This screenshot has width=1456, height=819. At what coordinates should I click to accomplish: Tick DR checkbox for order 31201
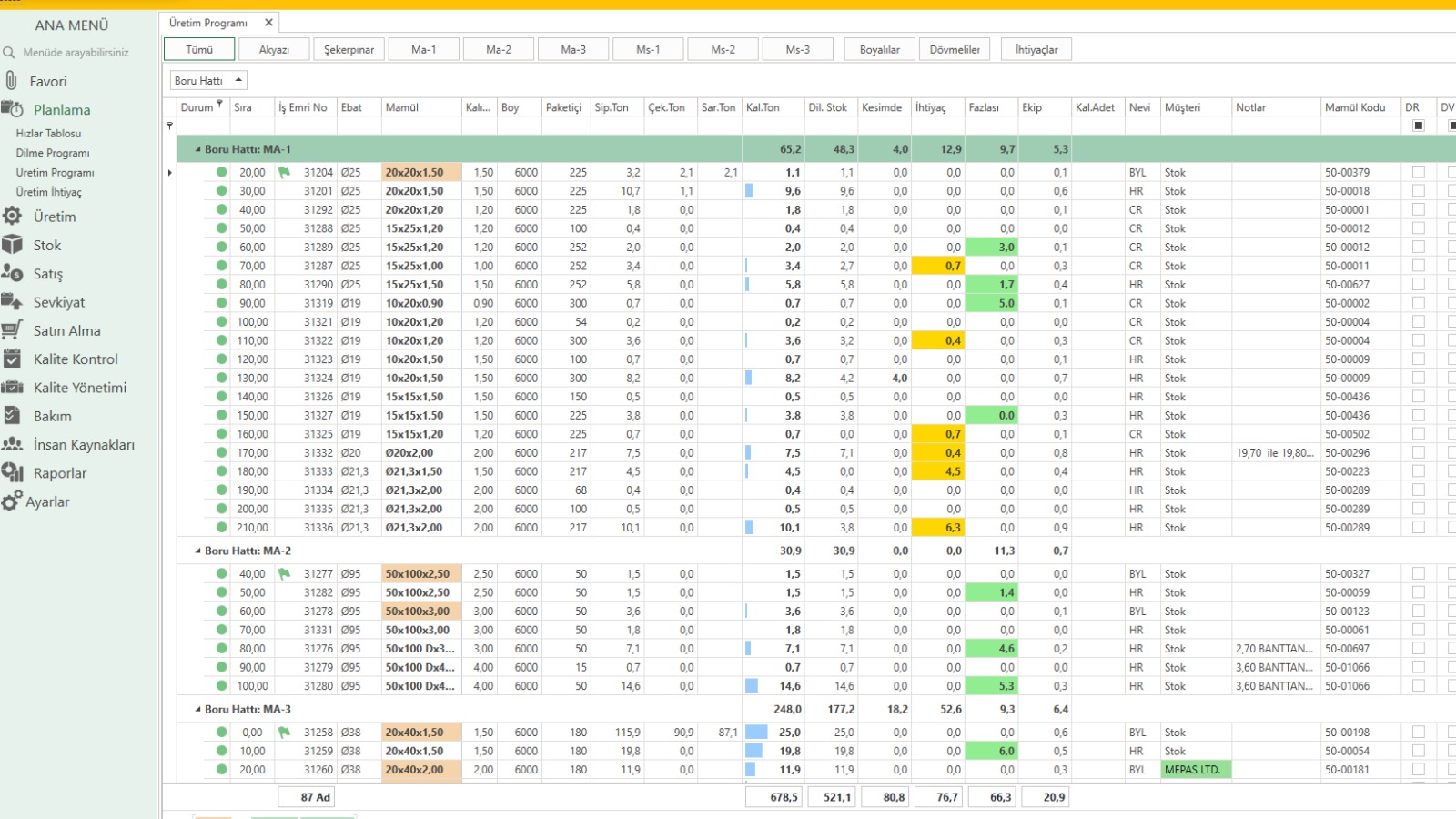1418,191
